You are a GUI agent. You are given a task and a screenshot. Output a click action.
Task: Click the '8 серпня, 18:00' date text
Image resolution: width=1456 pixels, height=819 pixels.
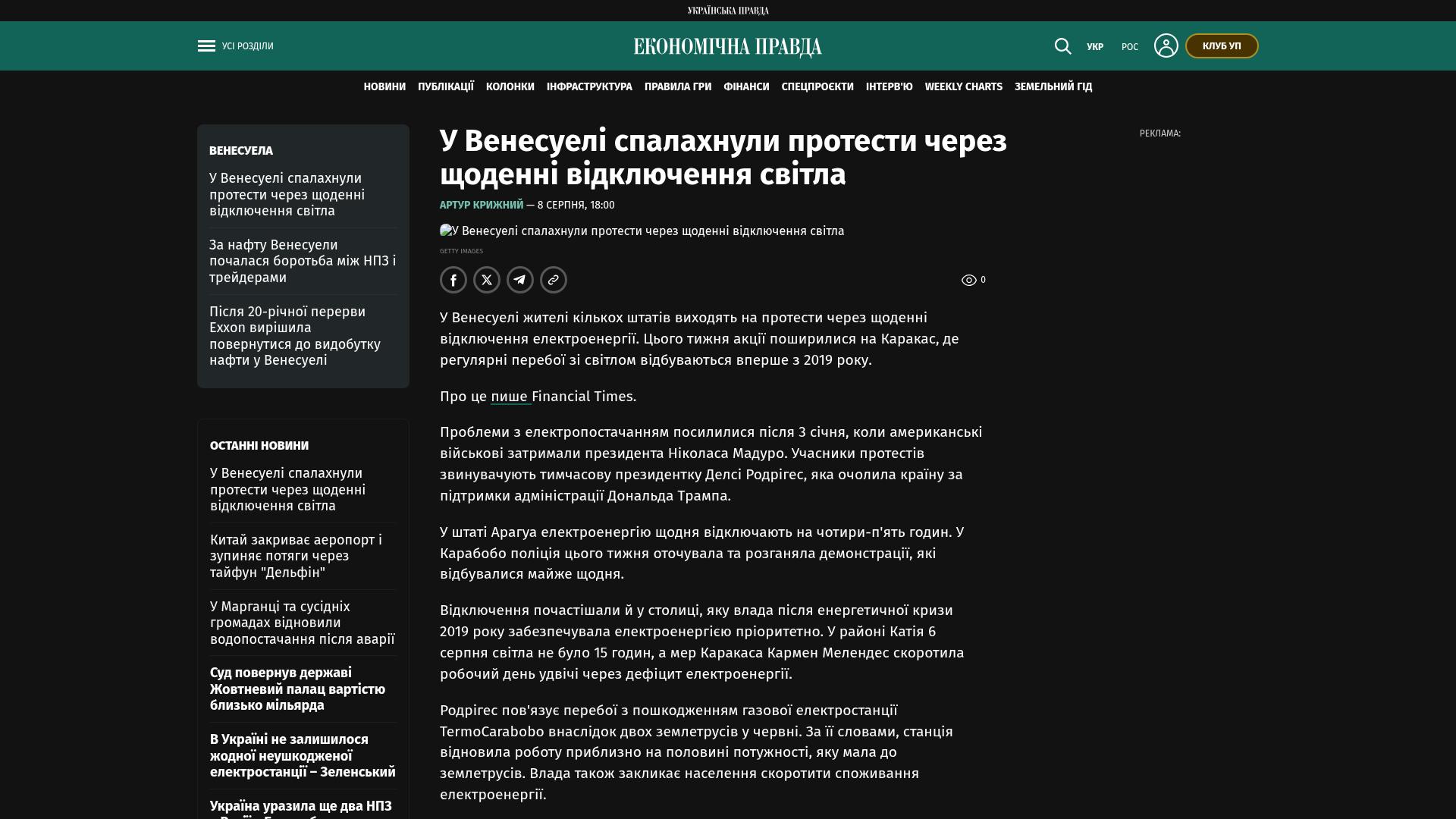(576, 206)
